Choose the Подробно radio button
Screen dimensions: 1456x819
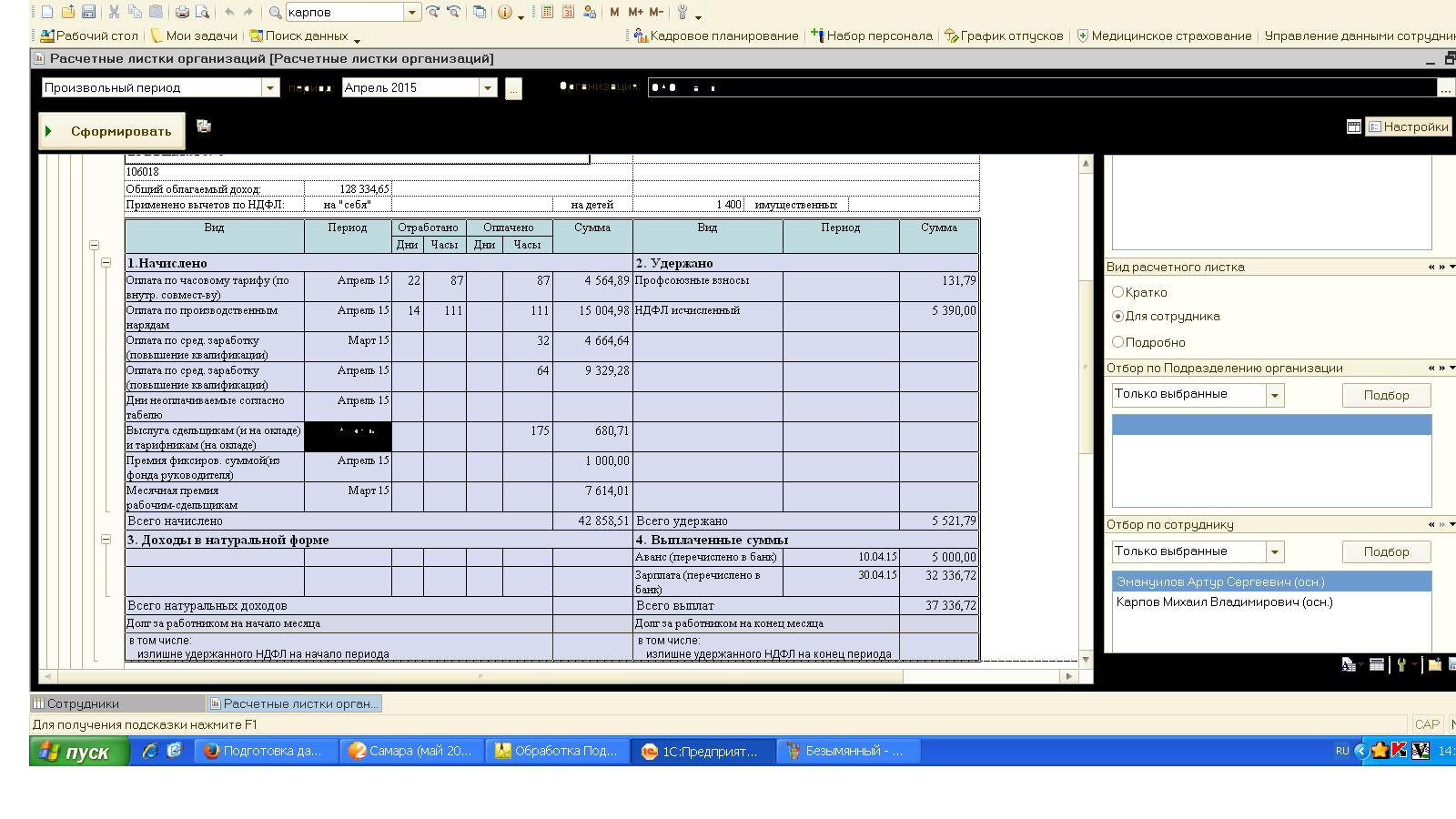[1118, 342]
